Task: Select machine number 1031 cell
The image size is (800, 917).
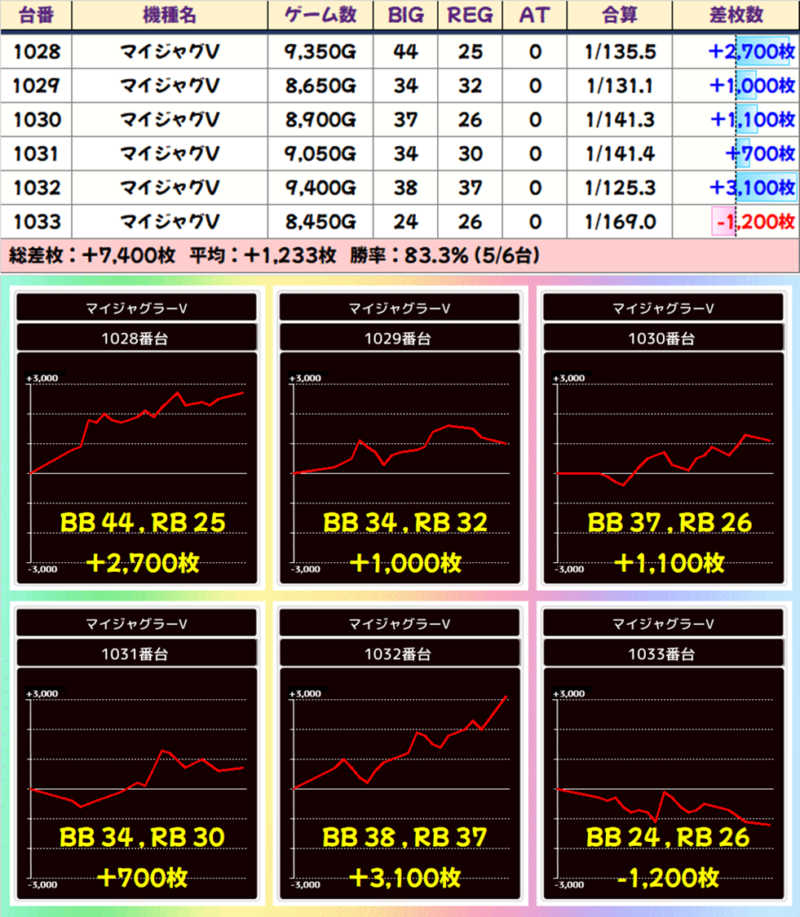Action: click(x=36, y=153)
